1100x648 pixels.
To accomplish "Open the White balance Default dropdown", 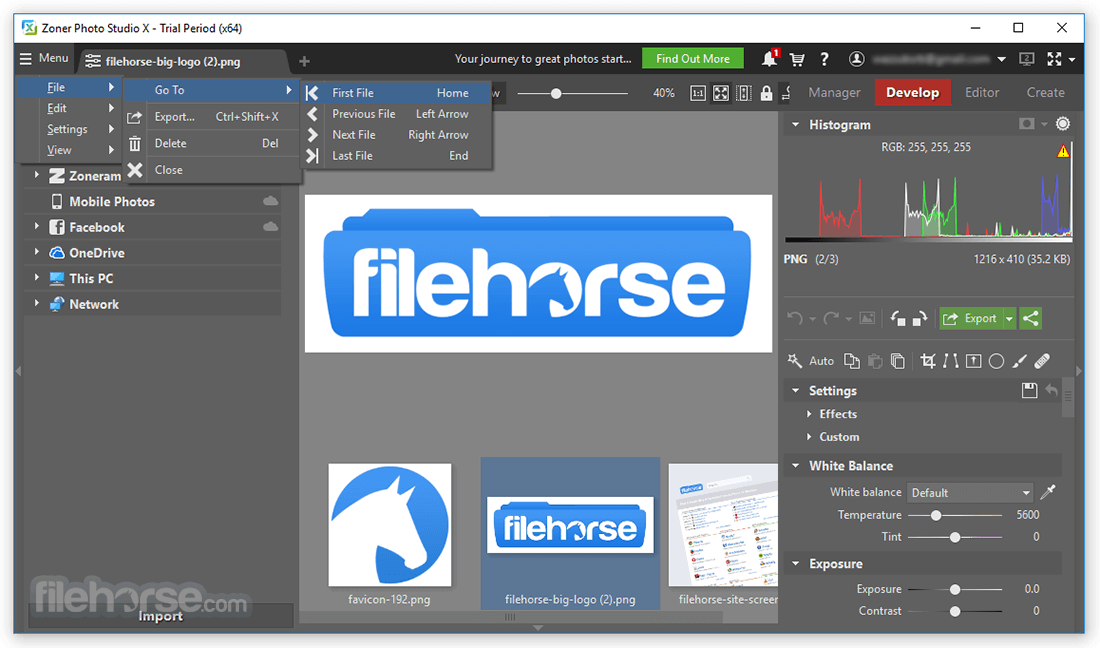I will [970, 493].
